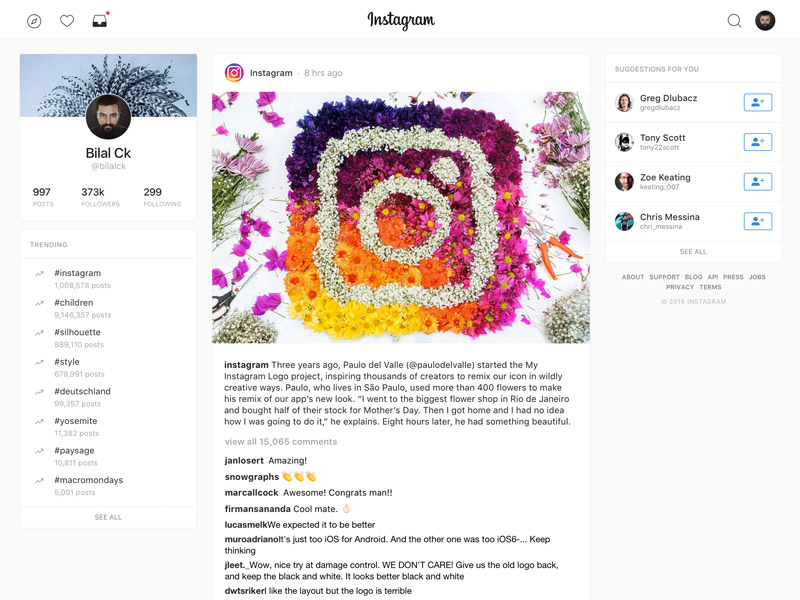800x600 pixels.
Task: View all 15,065 comments
Action: click(281, 442)
